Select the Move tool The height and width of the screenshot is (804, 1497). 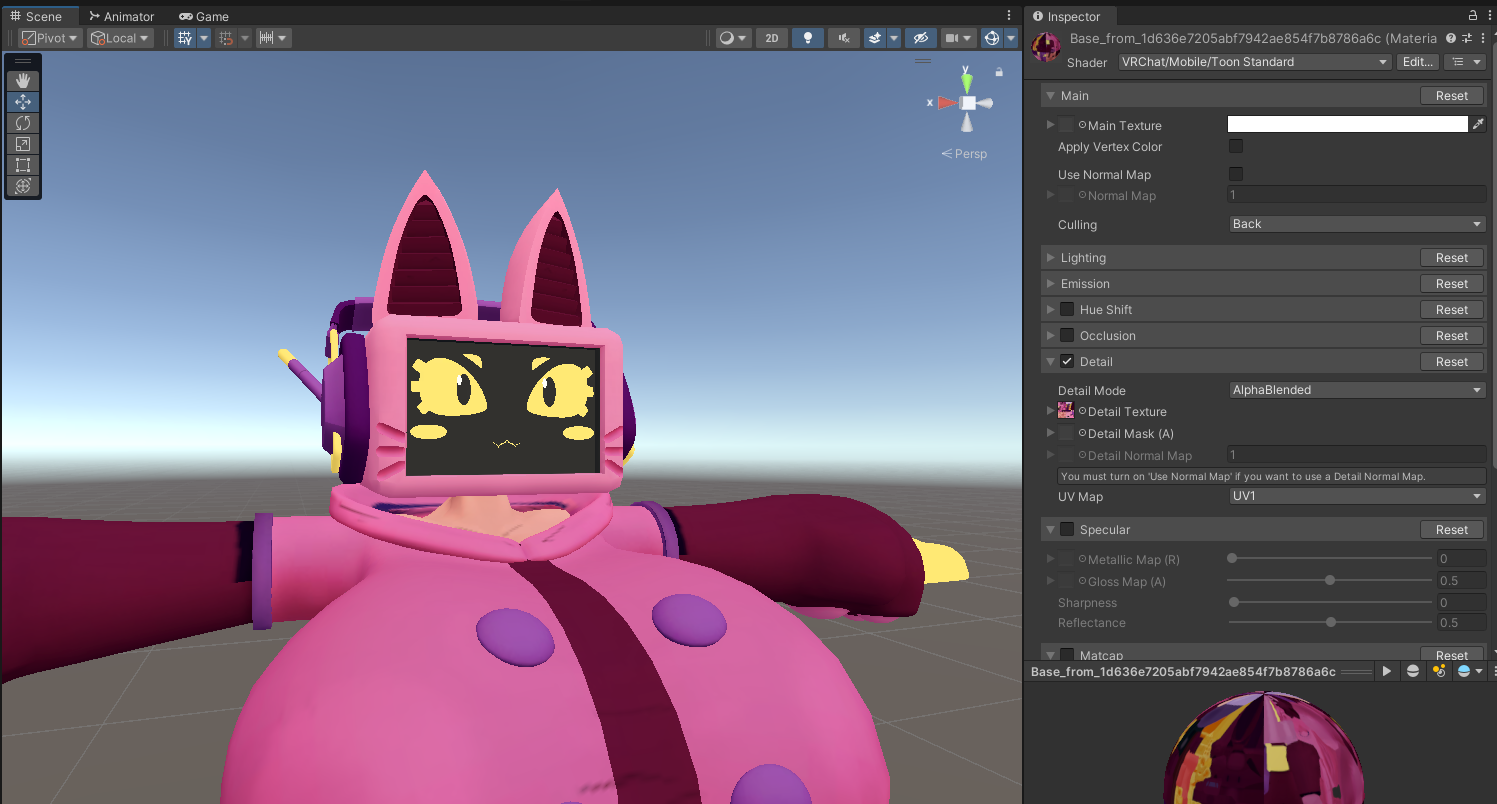pyautogui.click(x=23, y=102)
